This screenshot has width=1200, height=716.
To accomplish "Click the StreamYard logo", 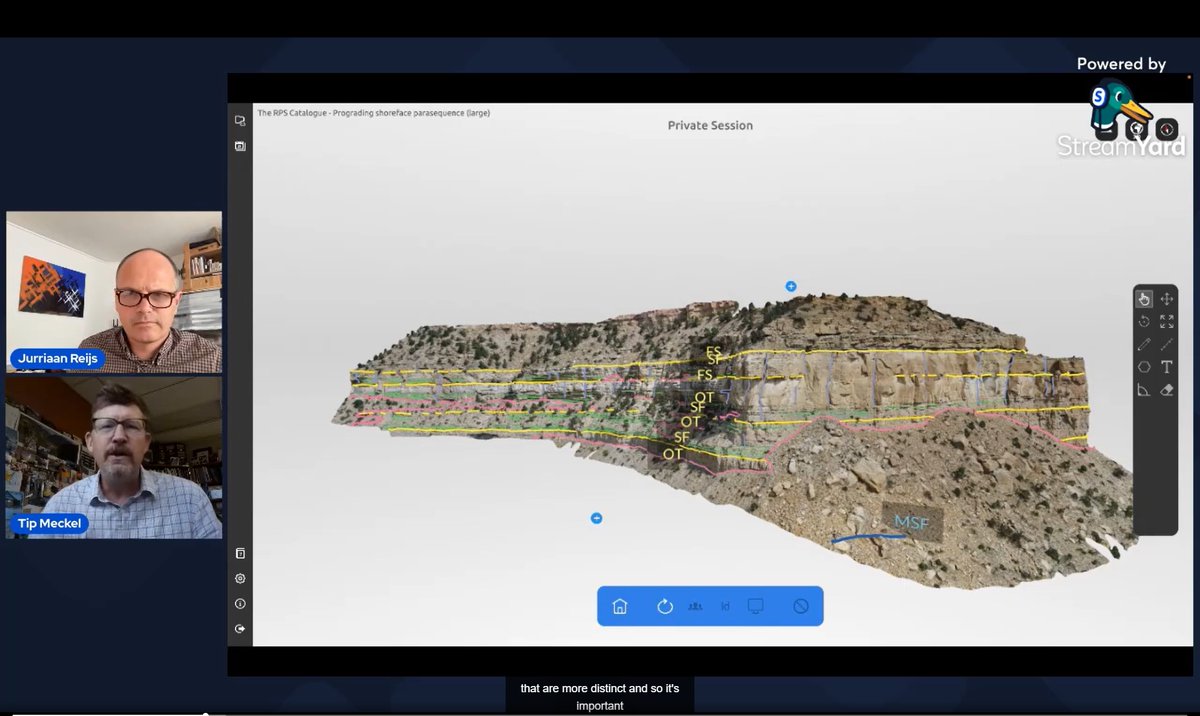I will click(x=1122, y=120).
